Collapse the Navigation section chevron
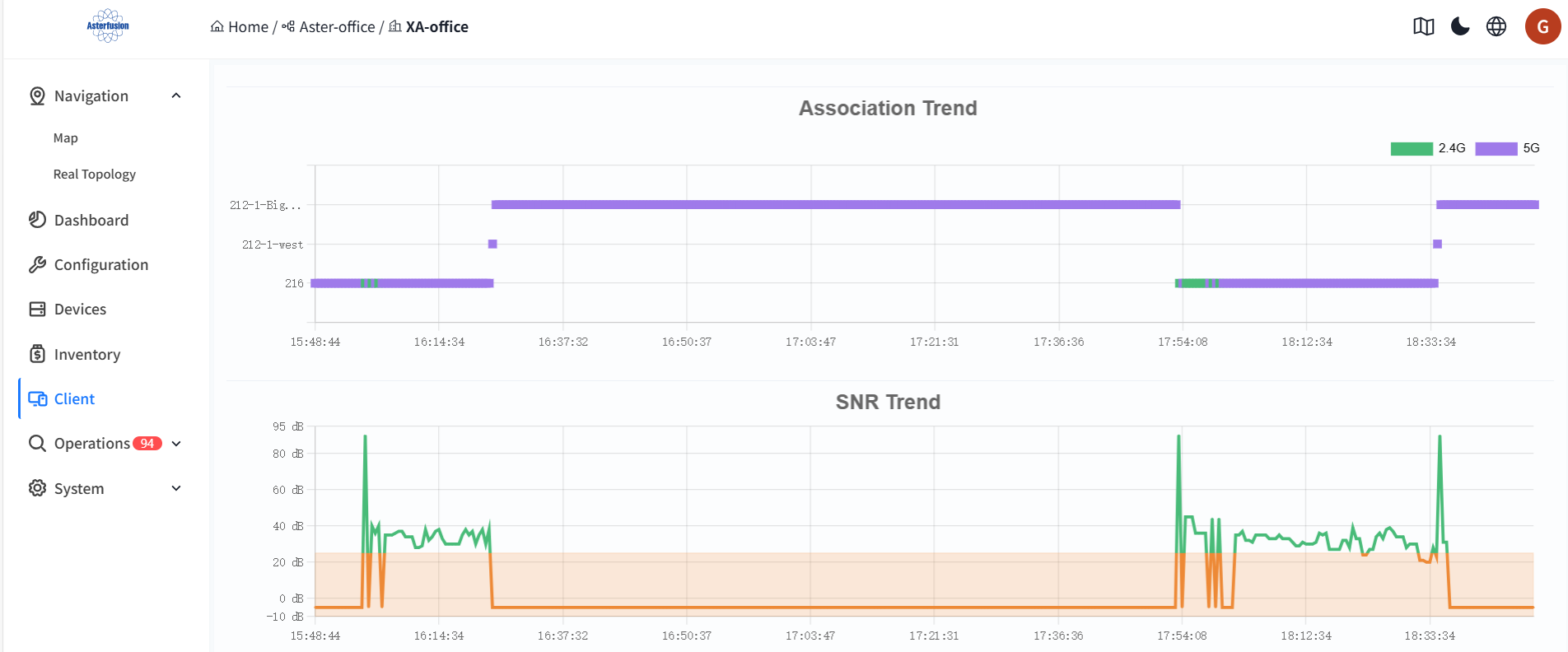This screenshot has height=652, width=1568. [x=176, y=95]
